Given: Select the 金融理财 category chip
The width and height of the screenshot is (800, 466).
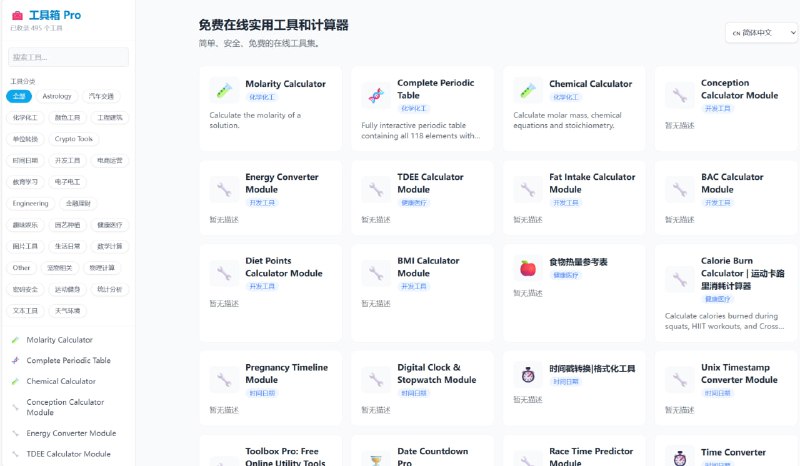Looking at the screenshot, I should (x=78, y=203).
